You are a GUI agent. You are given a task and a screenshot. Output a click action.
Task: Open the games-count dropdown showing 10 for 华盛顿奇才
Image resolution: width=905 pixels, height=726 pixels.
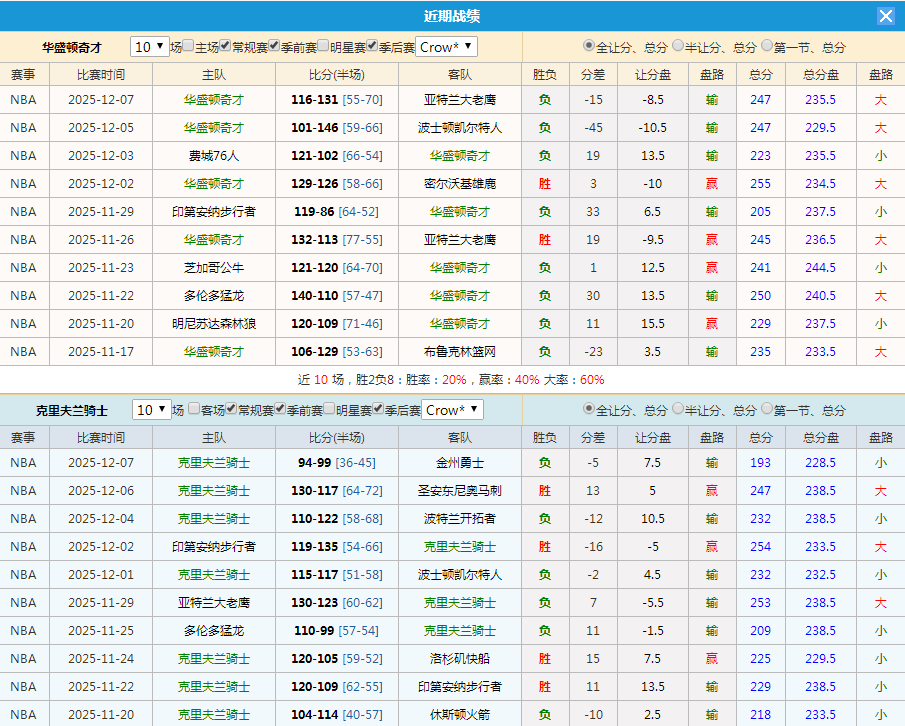(x=150, y=46)
